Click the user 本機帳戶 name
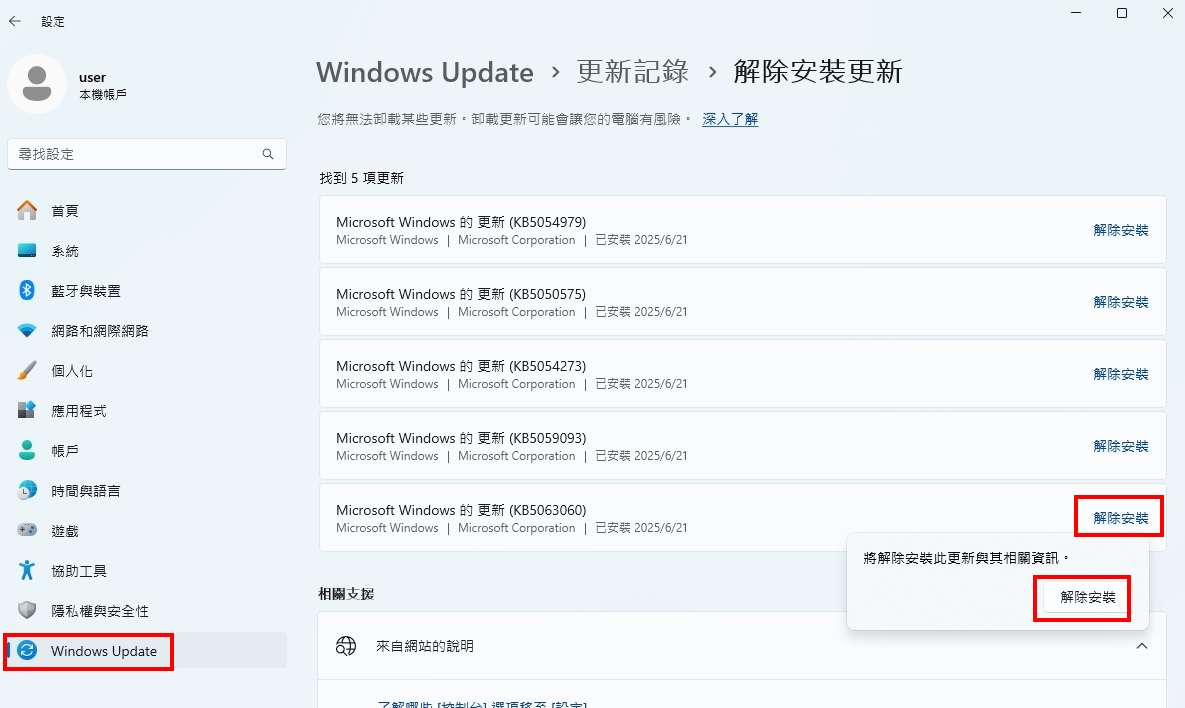 103,85
